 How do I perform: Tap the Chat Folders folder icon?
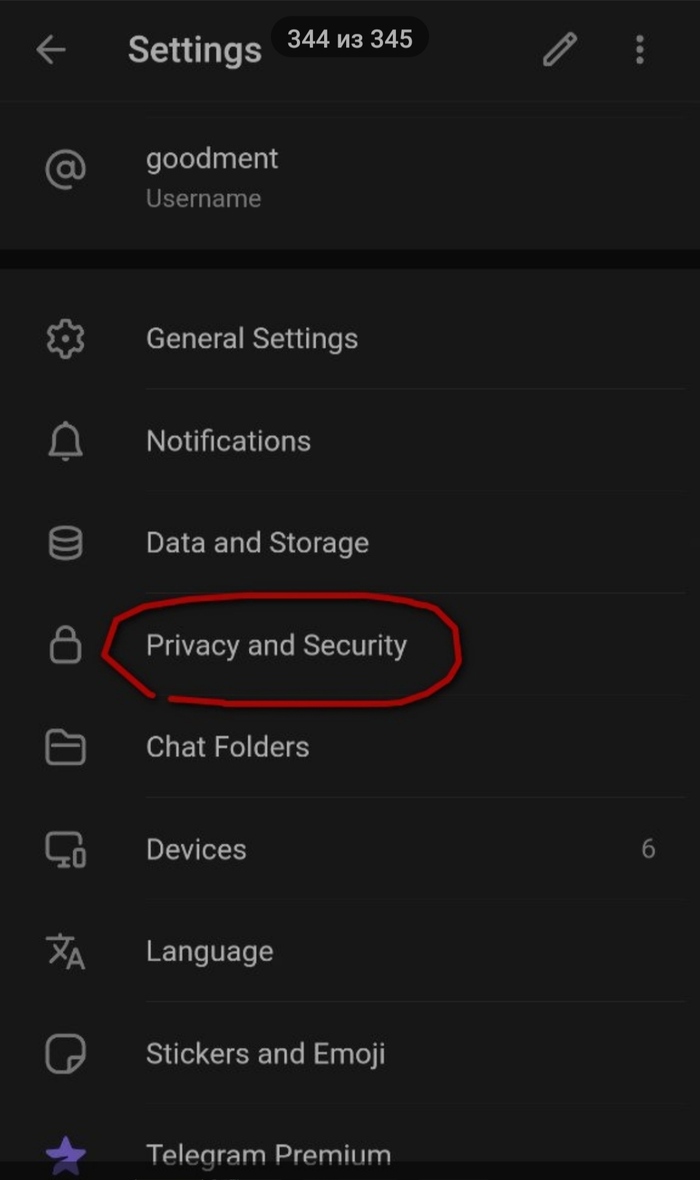click(66, 747)
